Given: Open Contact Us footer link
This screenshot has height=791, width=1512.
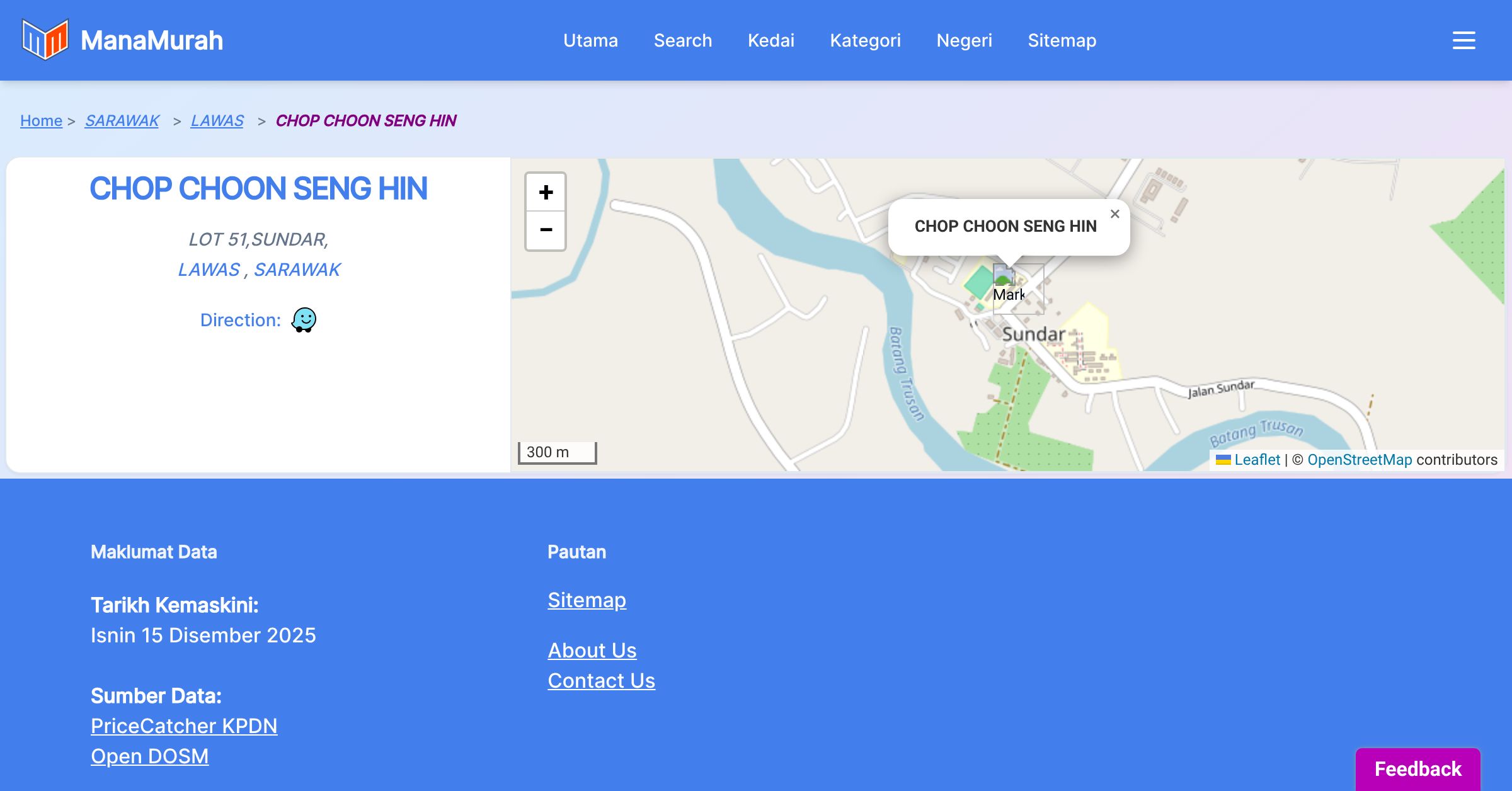Looking at the screenshot, I should (x=601, y=681).
